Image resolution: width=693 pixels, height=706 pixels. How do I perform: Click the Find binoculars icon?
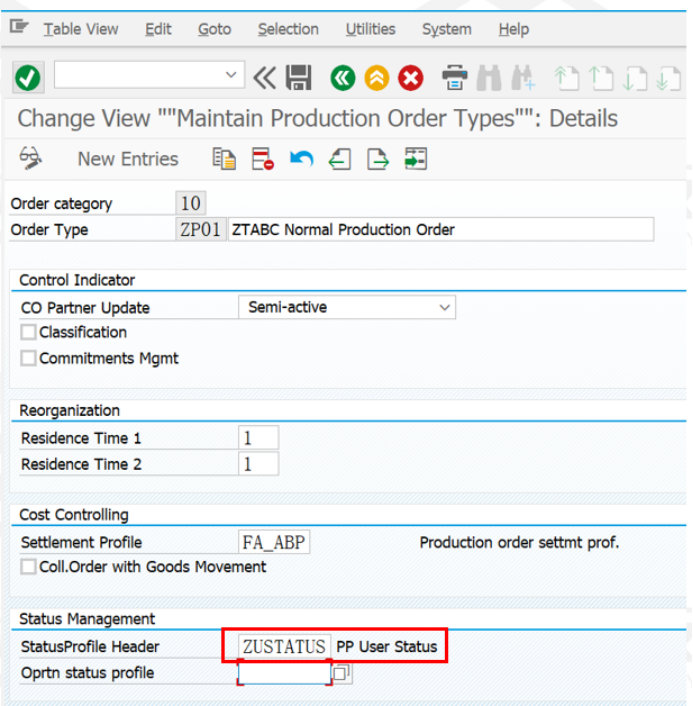coord(489,78)
